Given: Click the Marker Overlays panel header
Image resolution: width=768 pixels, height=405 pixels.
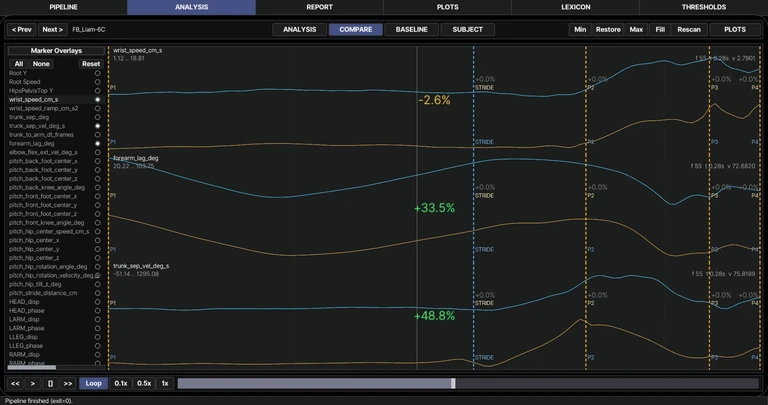Looking at the screenshot, I should point(56,50).
